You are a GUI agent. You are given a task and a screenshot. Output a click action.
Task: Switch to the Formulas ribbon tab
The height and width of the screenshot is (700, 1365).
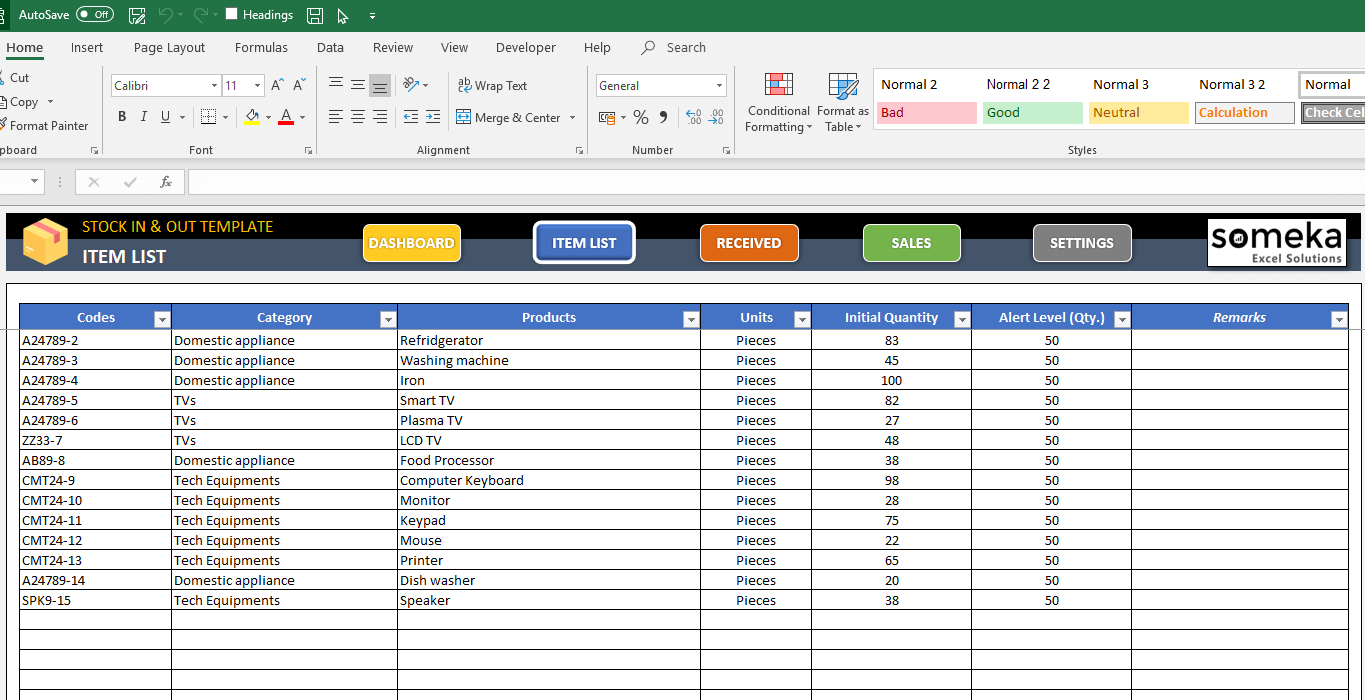261,47
